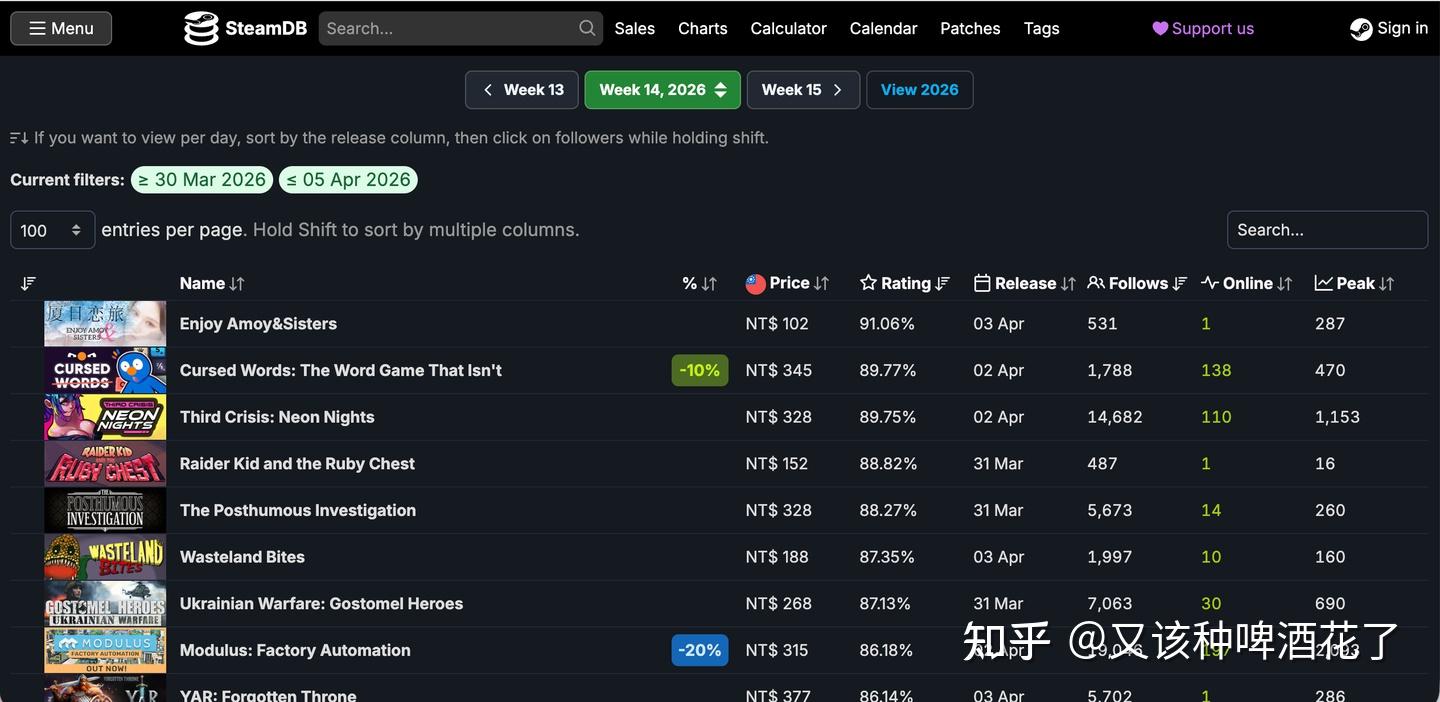Image resolution: width=1440 pixels, height=702 pixels.
Task: Select price NT$ 102 cell
Action: [x=777, y=324]
